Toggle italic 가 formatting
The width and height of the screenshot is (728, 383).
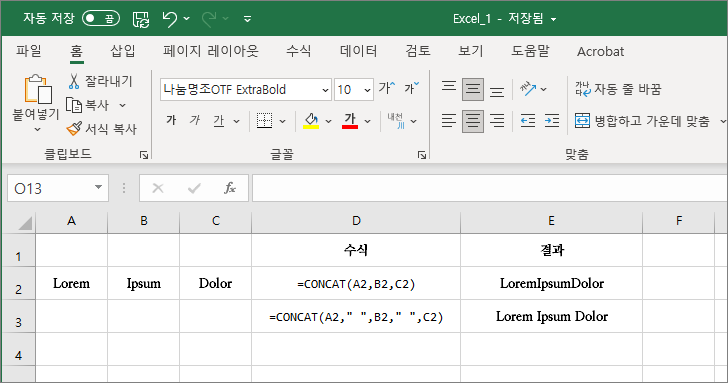(195, 121)
